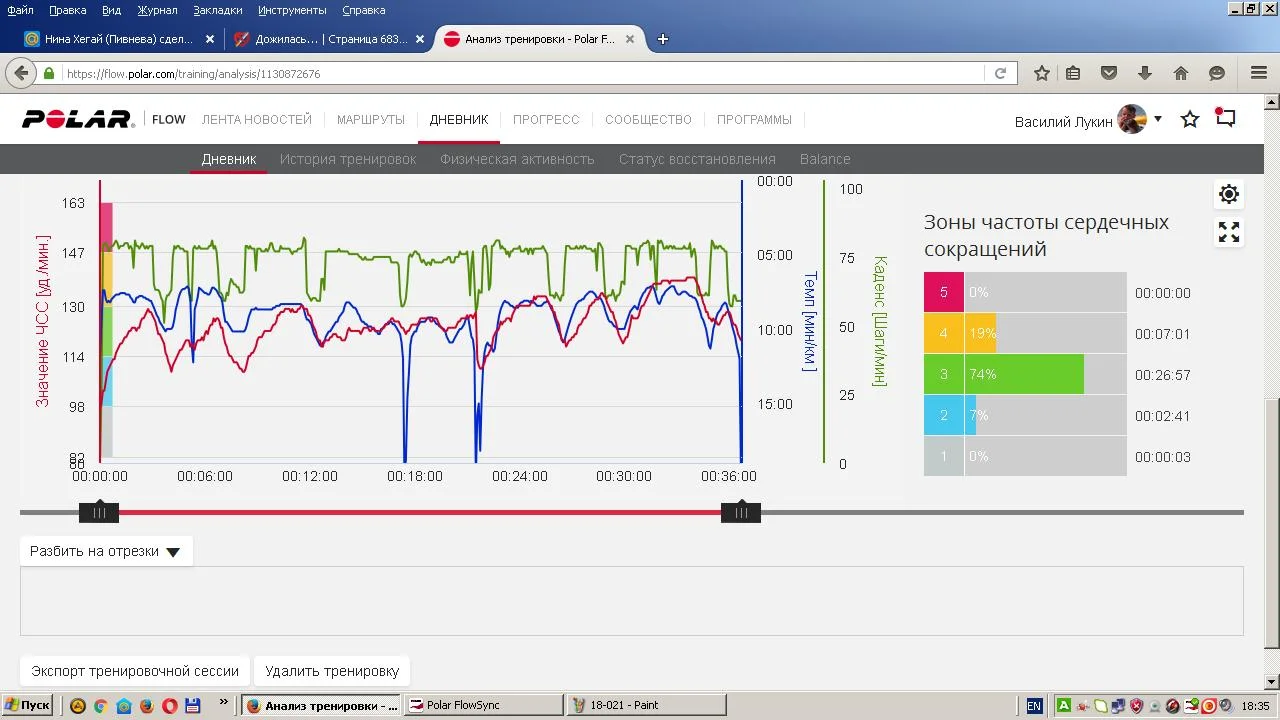
Task: Open Polar notifications flag icon
Action: coord(1225,118)
